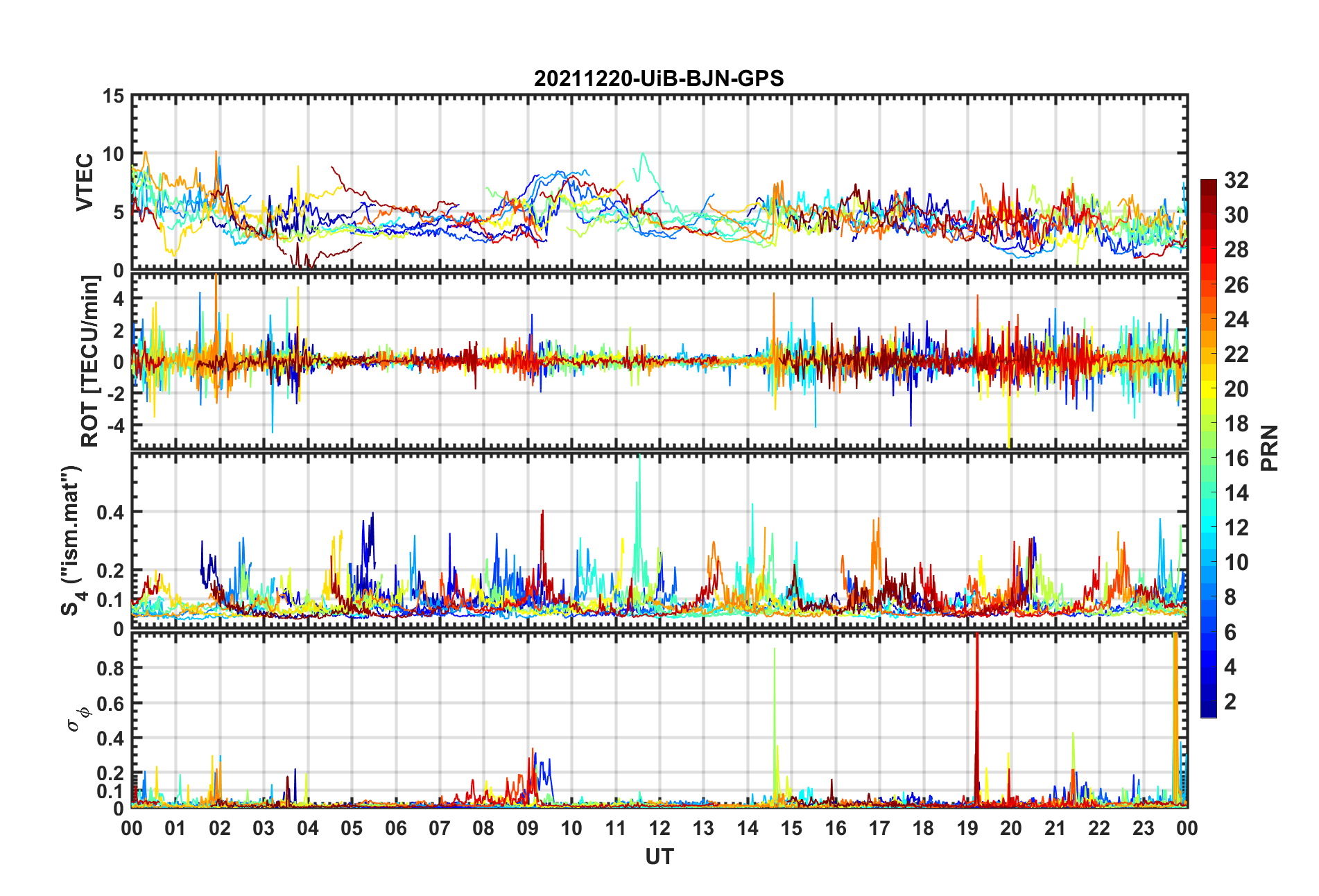Click the PRN colorbar title
The width and height of the screenshot is (1319, 896).
1270,448
